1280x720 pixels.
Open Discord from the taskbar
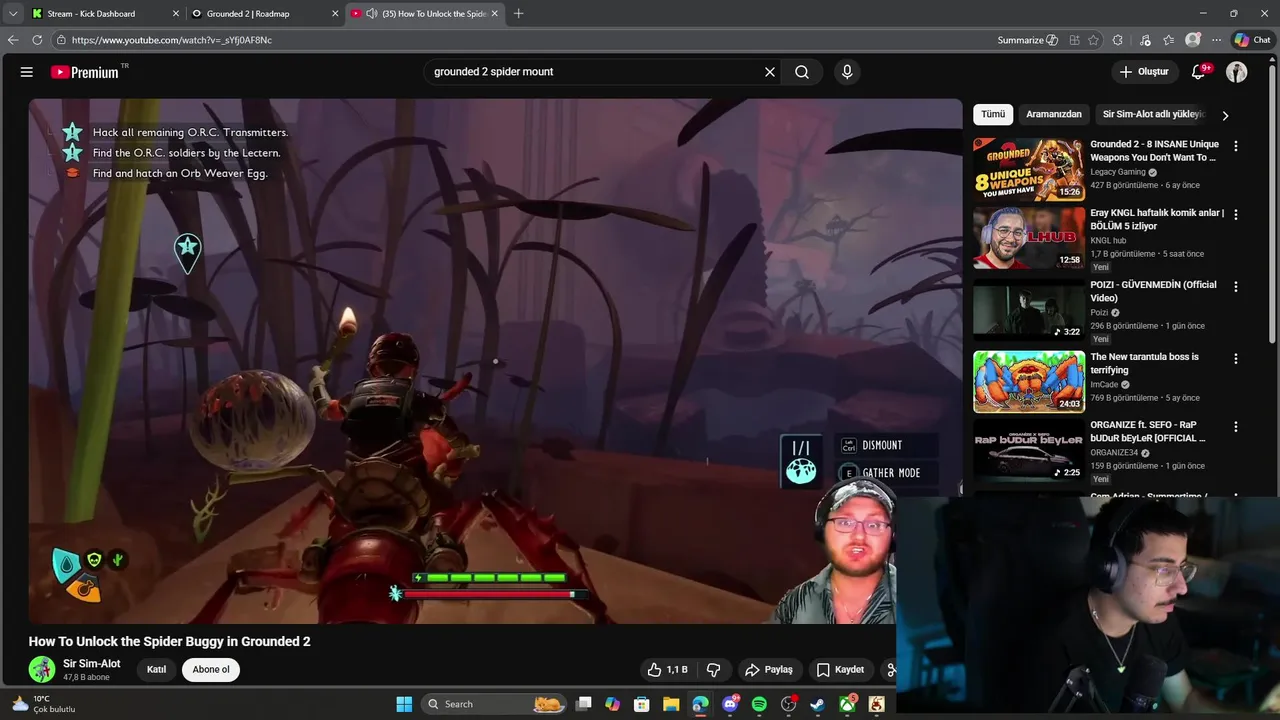click(730, 704)
